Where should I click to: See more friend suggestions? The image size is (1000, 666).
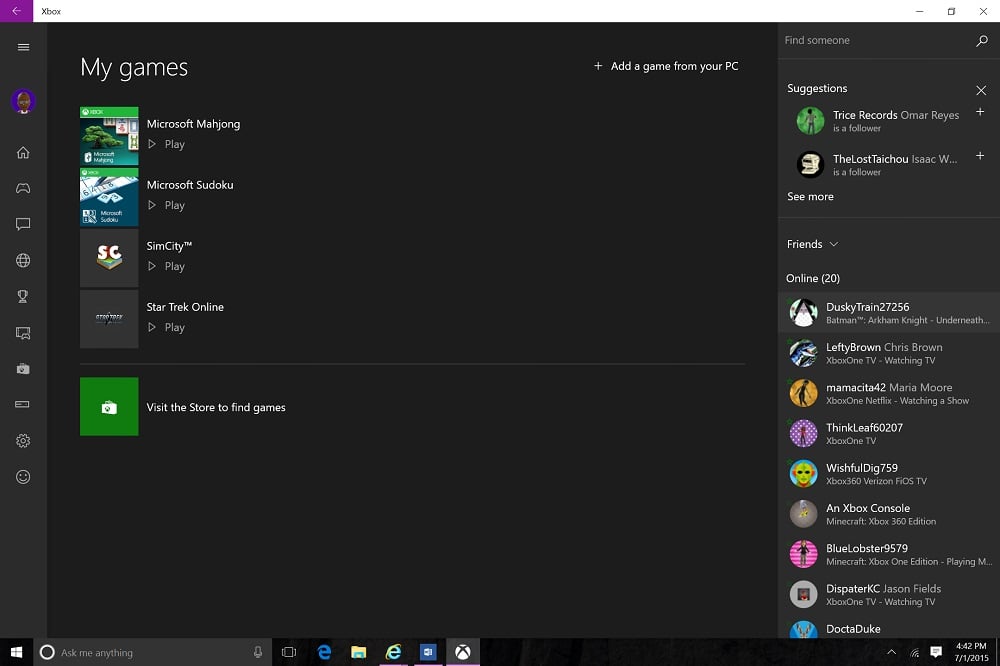point(810,196)
